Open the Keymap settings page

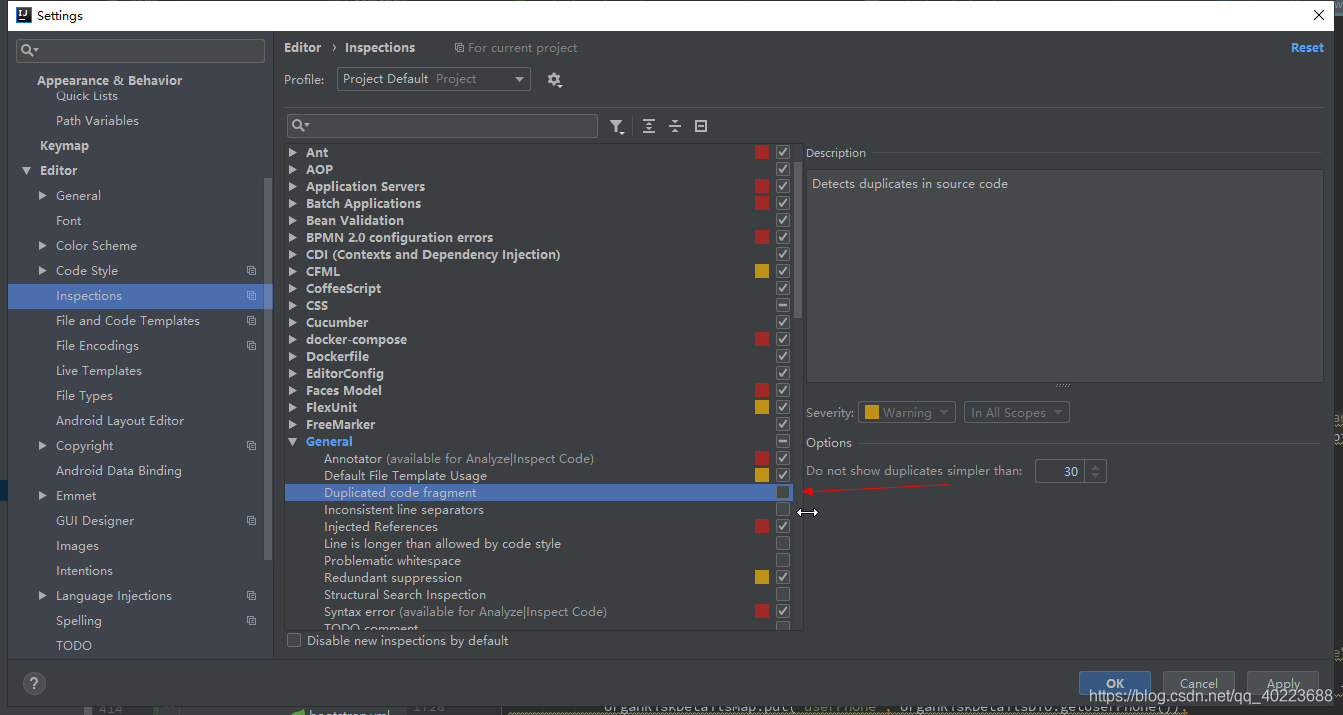pos(64,146)
